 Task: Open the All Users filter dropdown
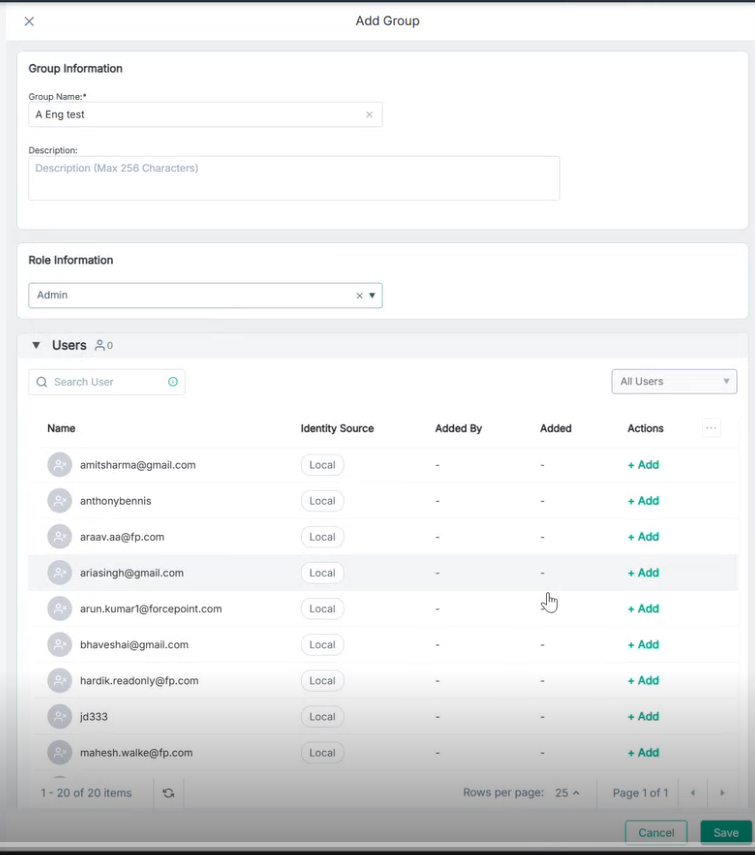click(674, 382)
